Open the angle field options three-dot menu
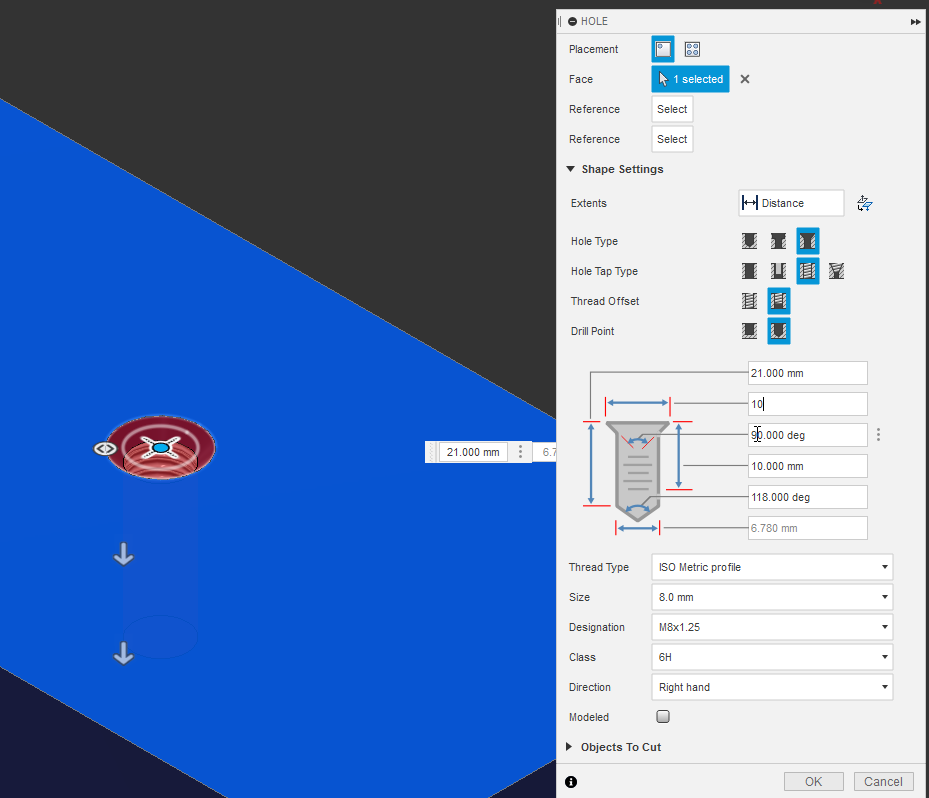The height and width of the screenshot is (798, 929). (x=878, y=434)
